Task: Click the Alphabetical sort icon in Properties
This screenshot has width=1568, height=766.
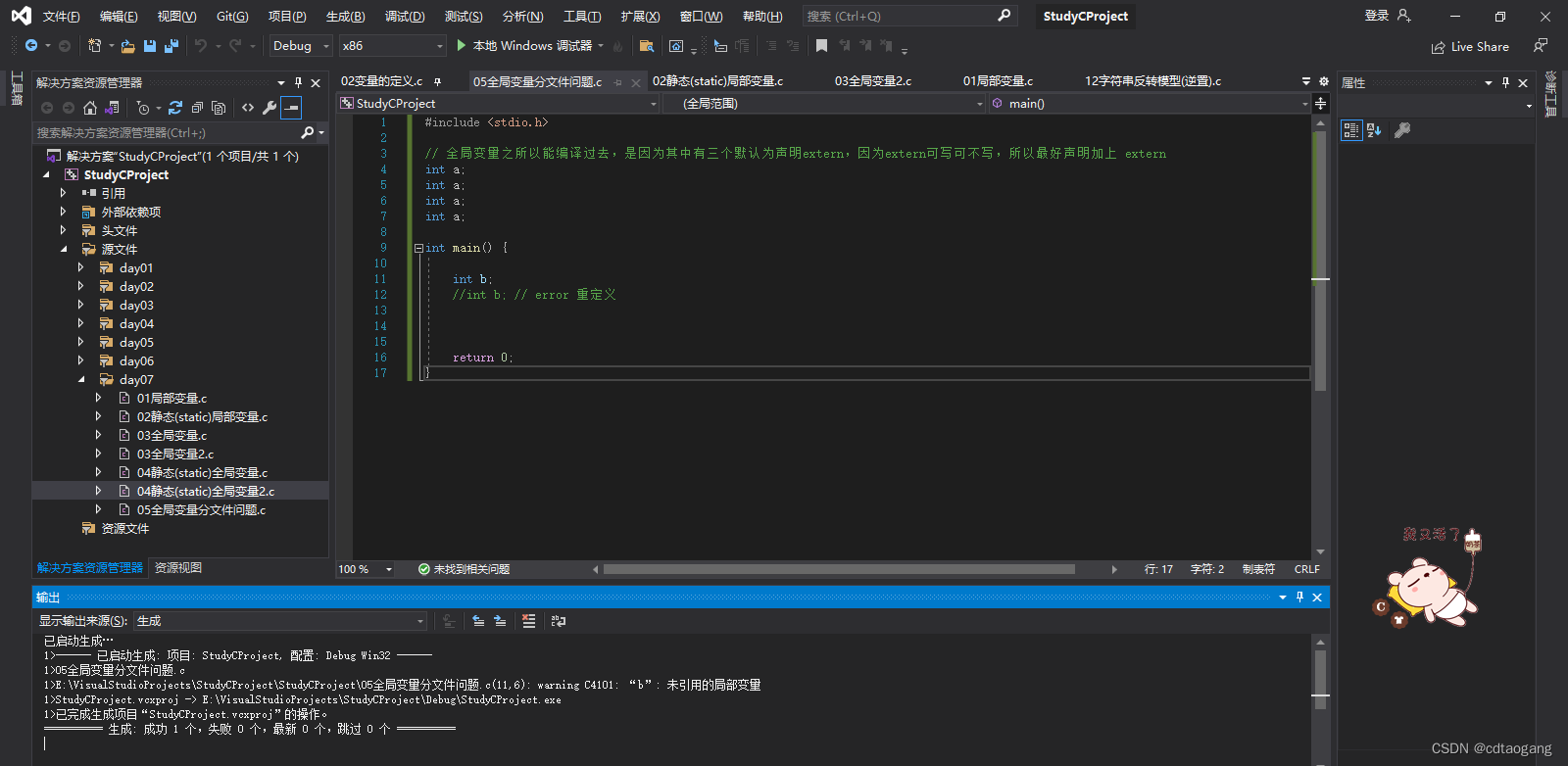Action: [x=1374, y=130]
